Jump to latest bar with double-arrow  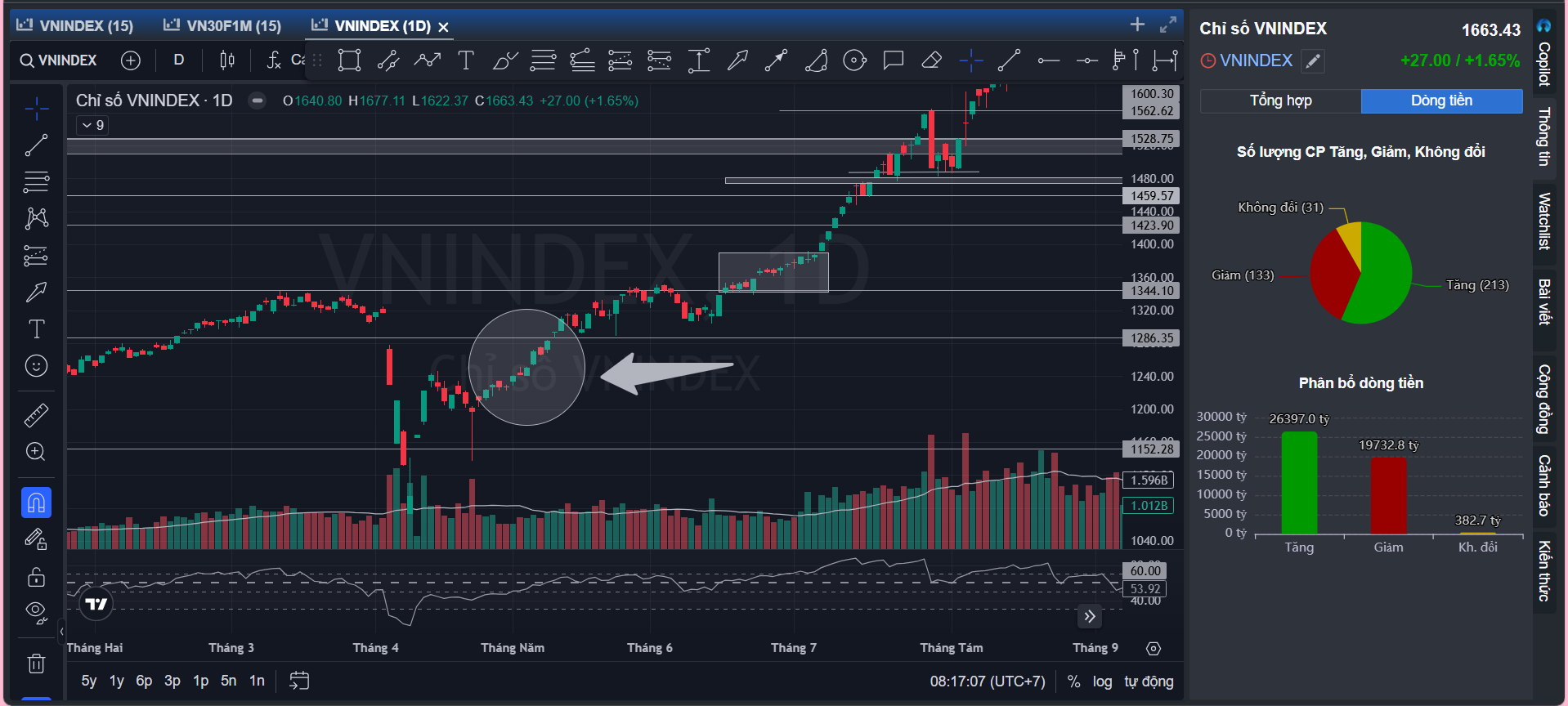click(1089, 616)
